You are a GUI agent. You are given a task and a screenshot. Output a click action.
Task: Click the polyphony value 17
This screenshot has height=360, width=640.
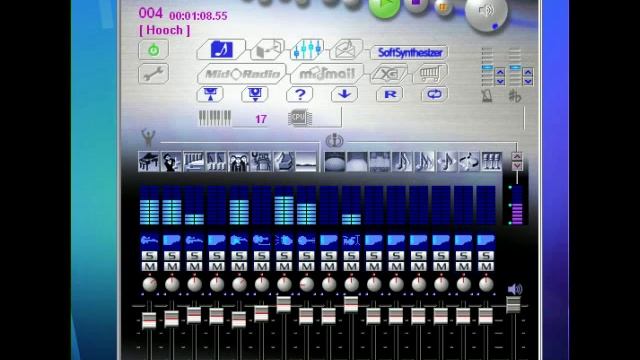pyautogui.click(x=261, y=119)
